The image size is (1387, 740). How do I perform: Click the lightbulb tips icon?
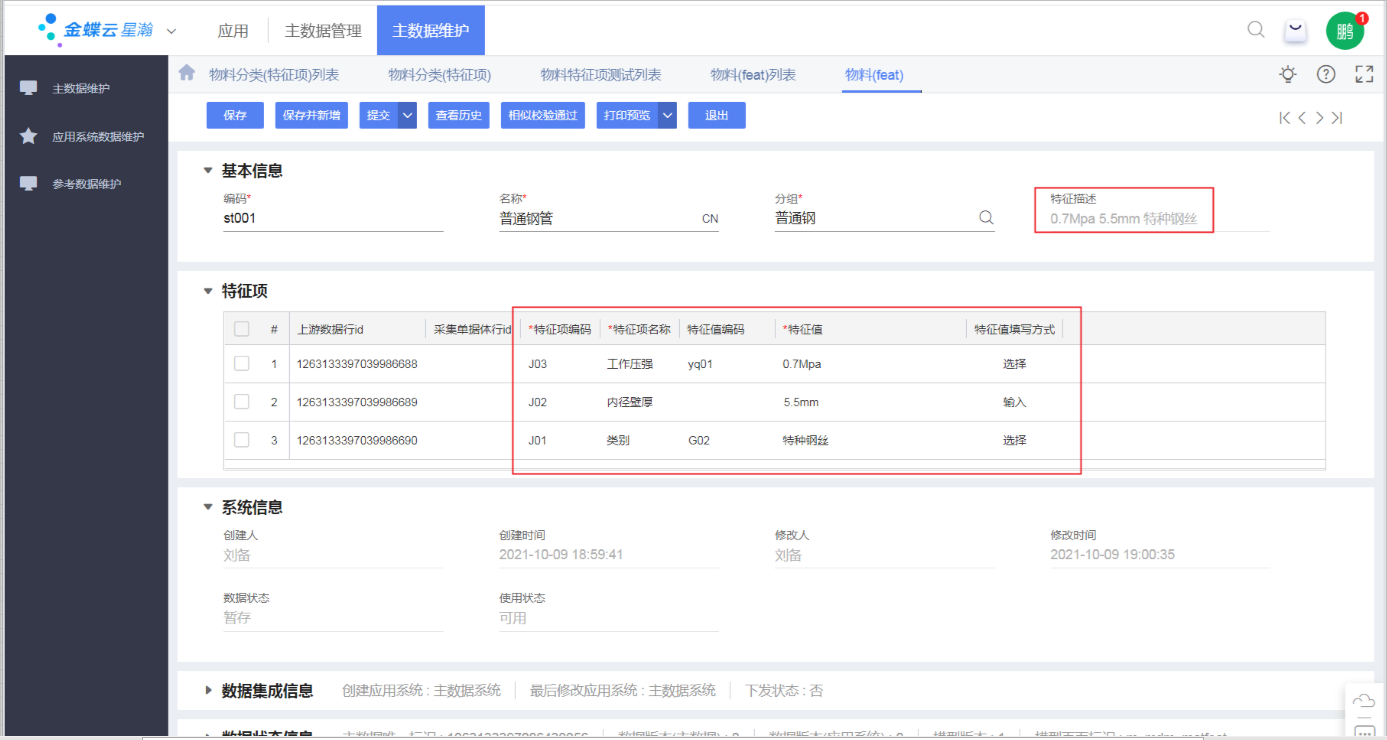click(1288, 74)
